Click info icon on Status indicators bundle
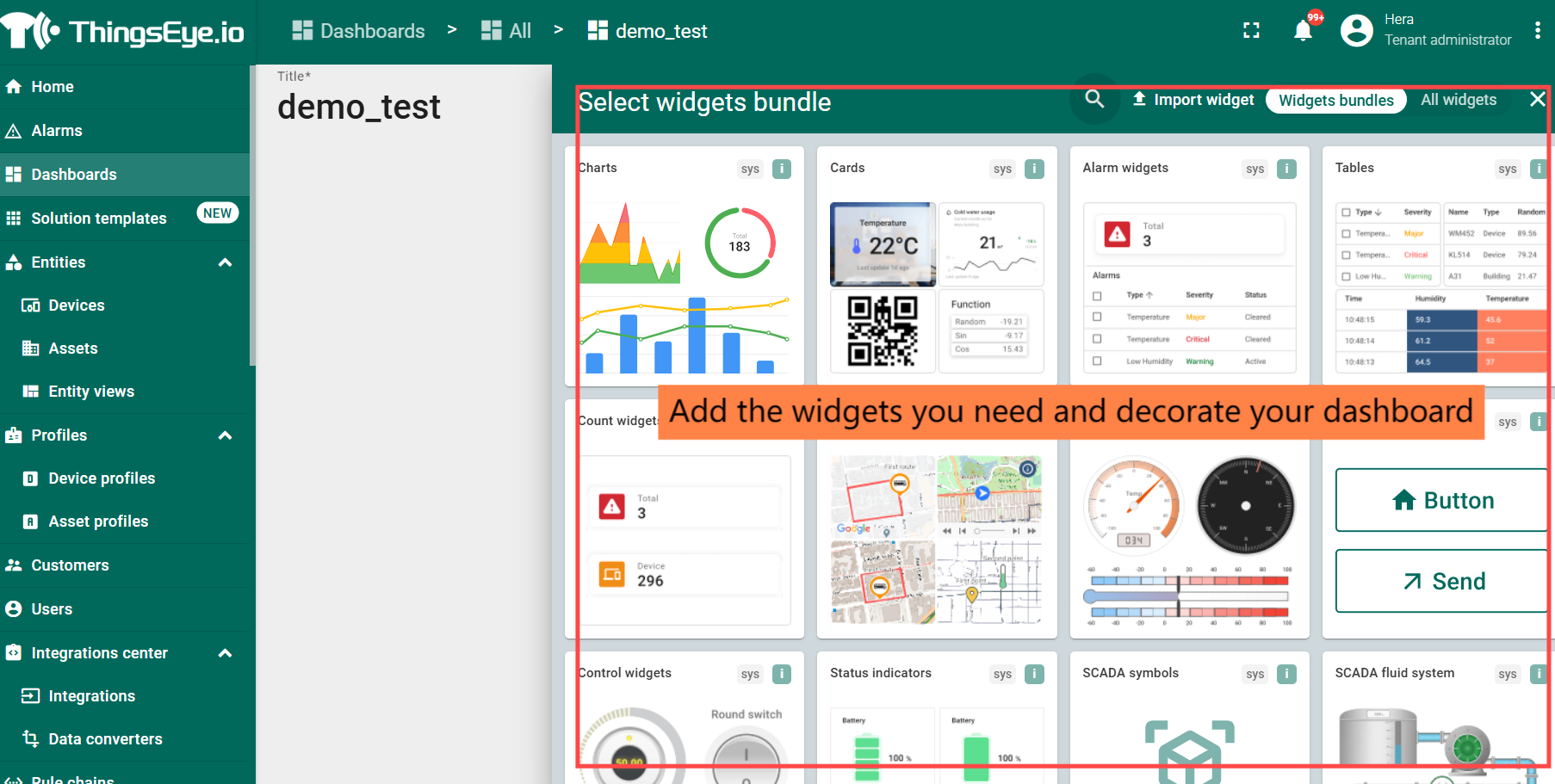 click(x=1034, y=674)
